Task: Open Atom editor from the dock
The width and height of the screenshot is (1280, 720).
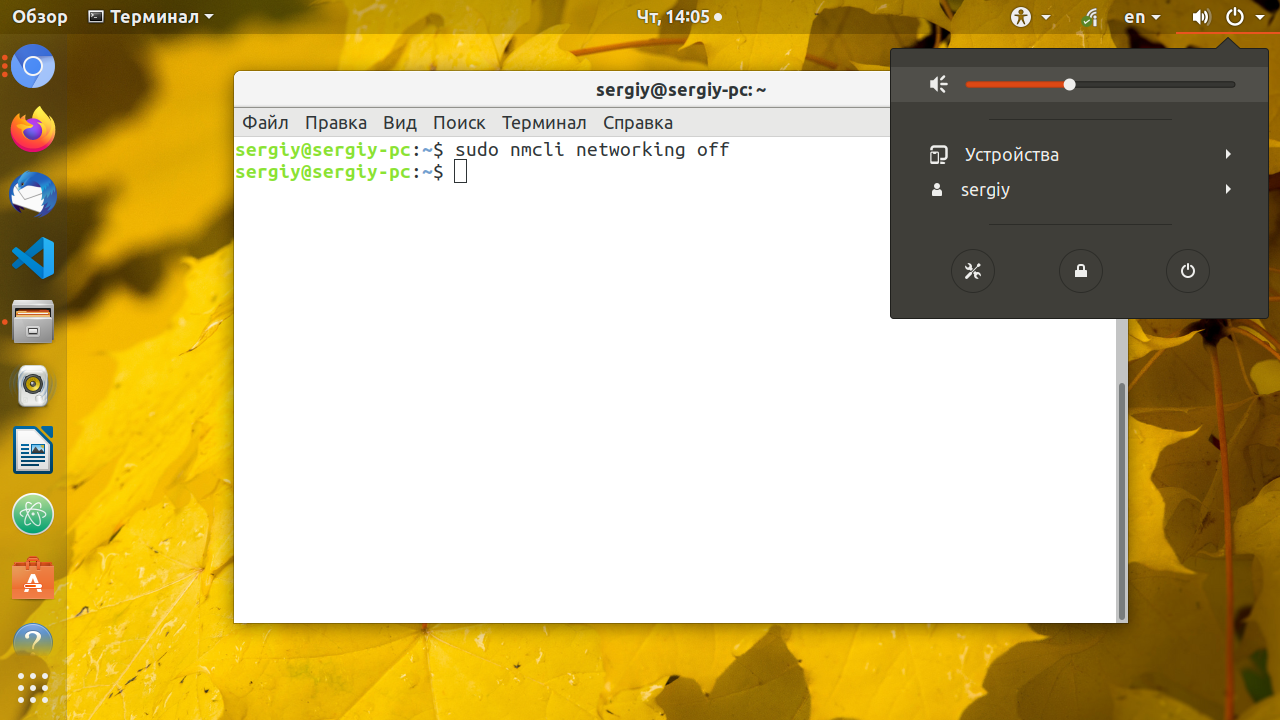Action: 33,514
